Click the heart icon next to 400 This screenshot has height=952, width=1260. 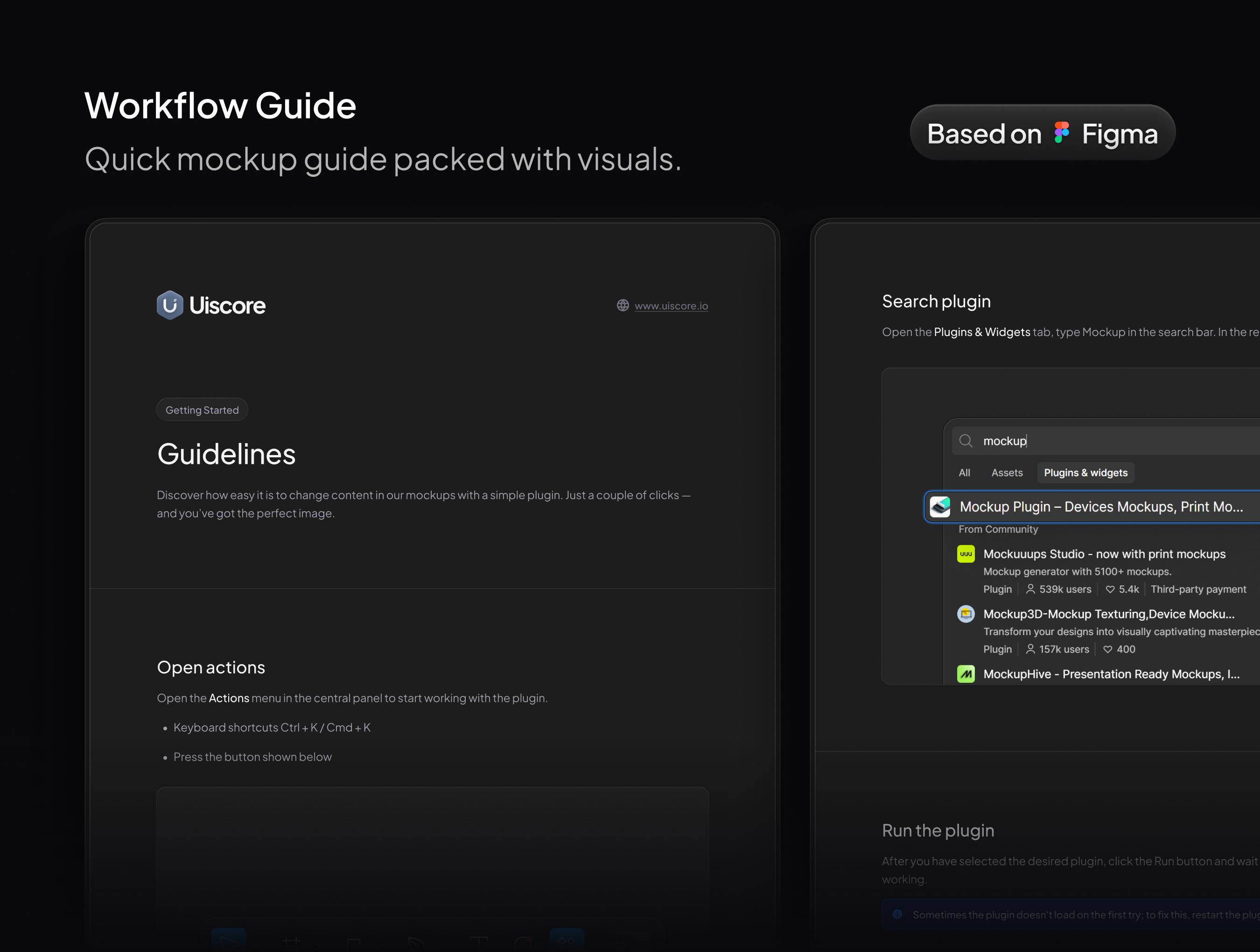point(1107,649)
